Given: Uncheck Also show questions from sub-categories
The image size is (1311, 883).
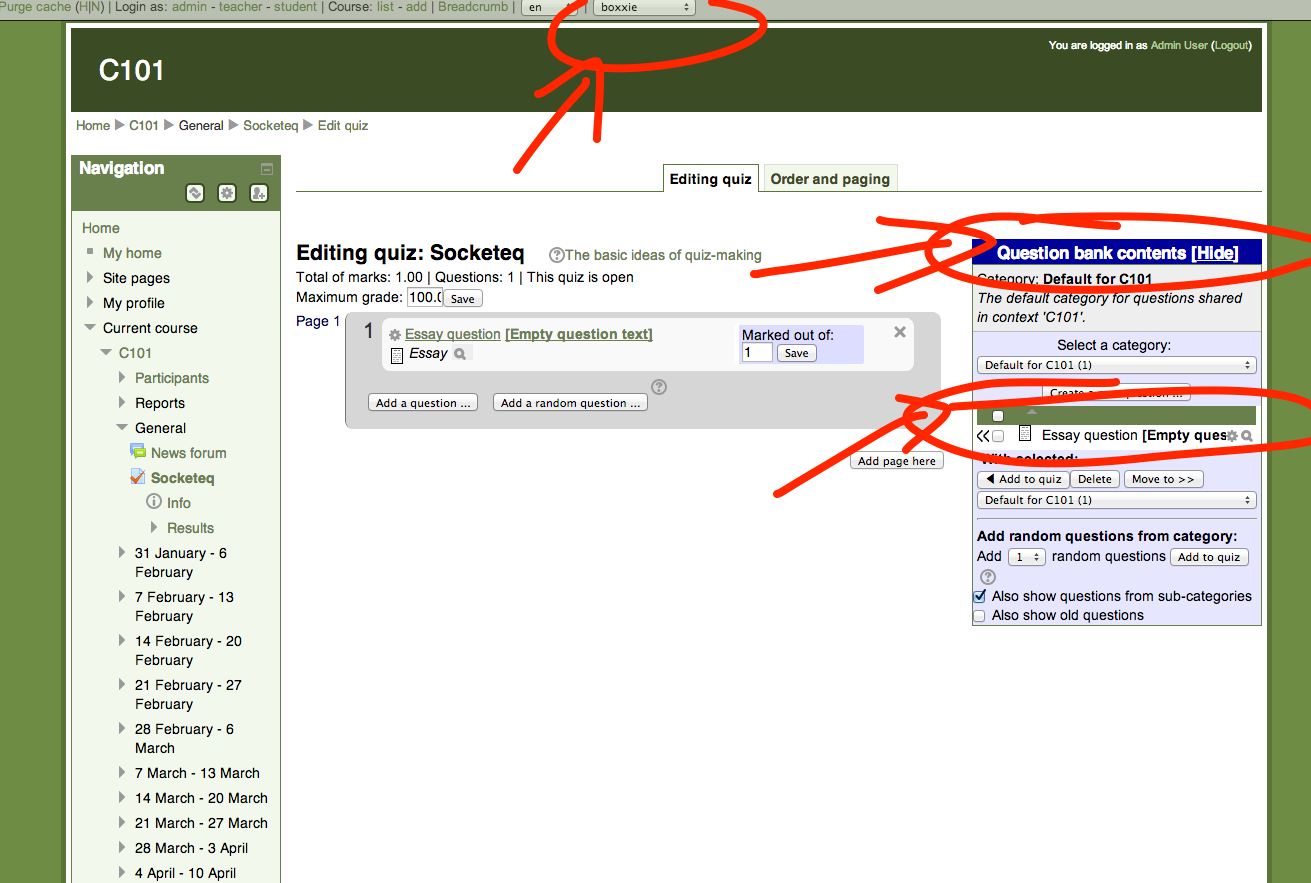Looking at the screenshot, I should click(x=980, y=596).
